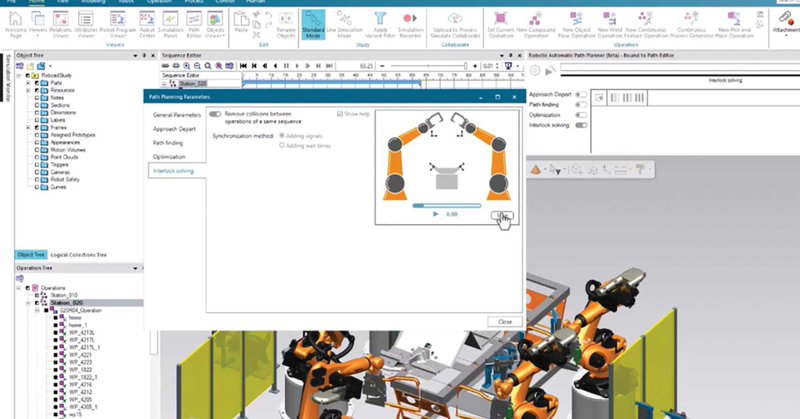Open the Attributes Viewer
This screenshot has width=800, height=419.
(x=86, y=24)
